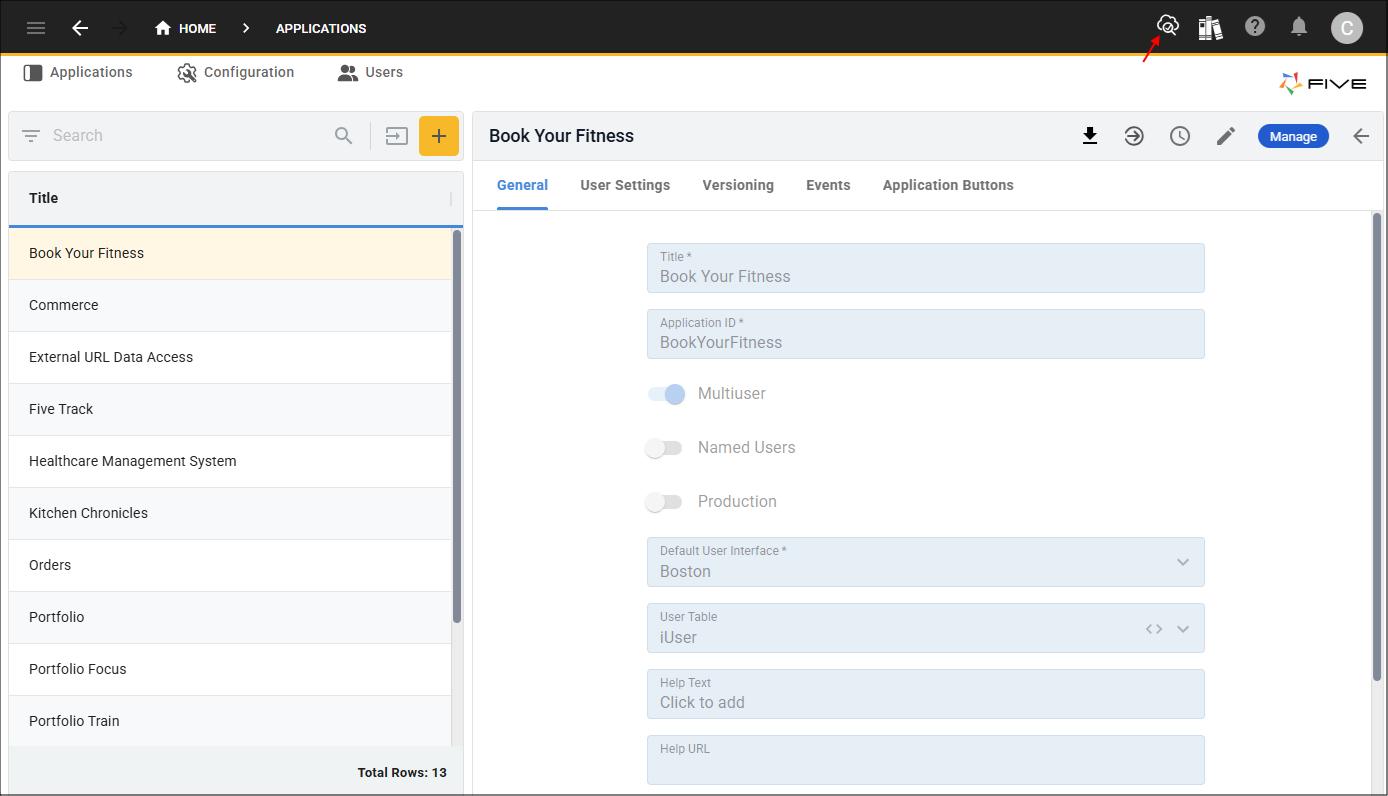Open the Application Buttons tab
This screenshot has height=796, width=1388.
click(948, 185)
